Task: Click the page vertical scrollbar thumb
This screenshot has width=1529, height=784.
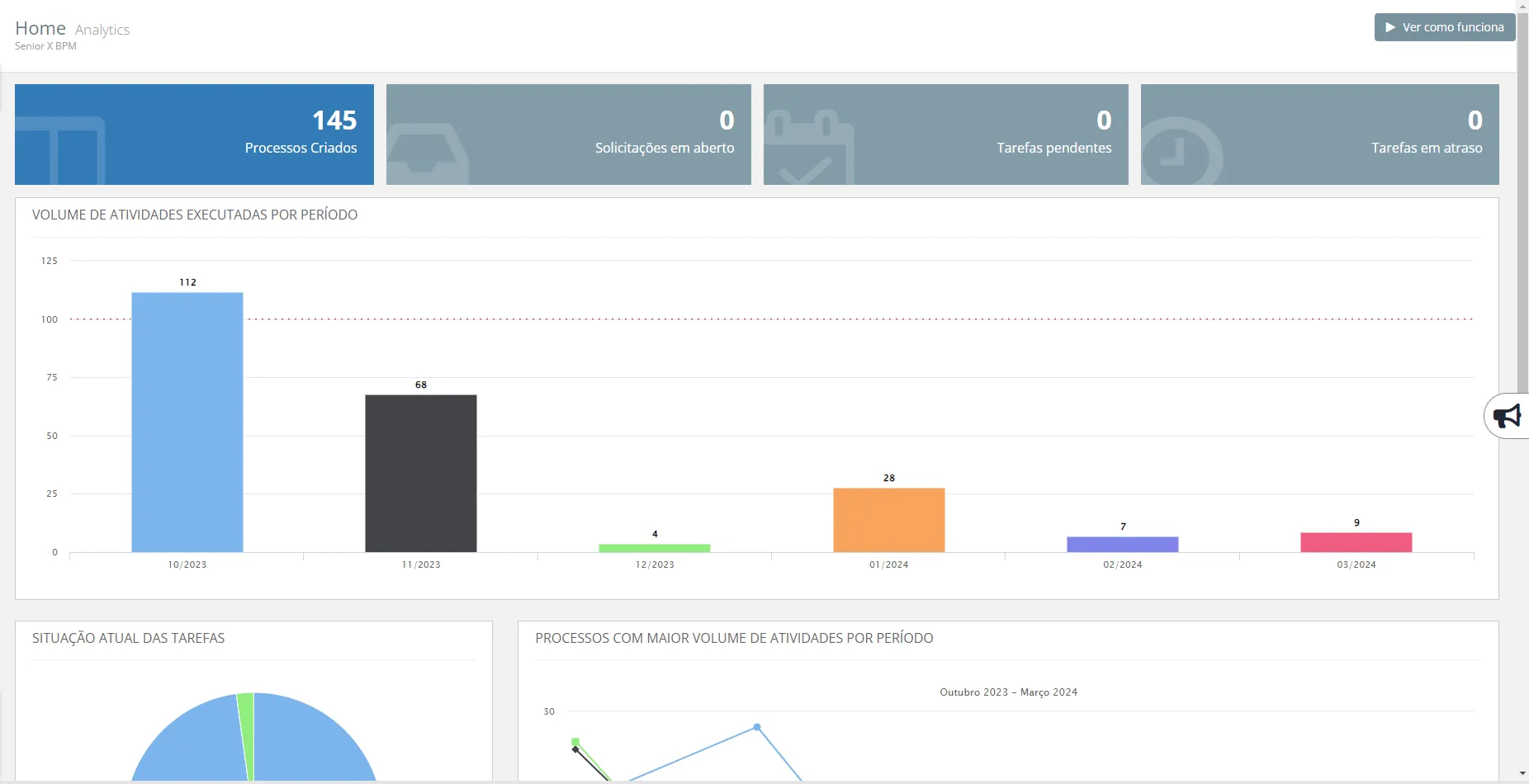Action: 1523,202
